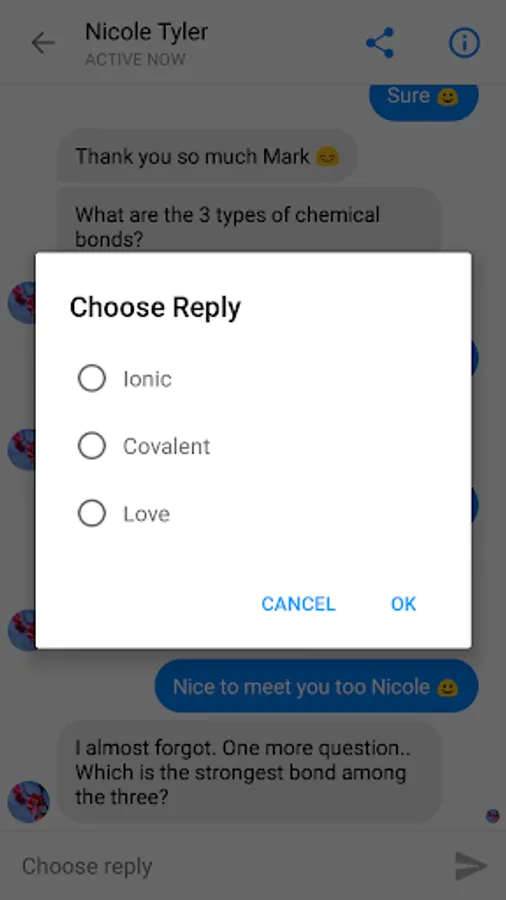
Task: Tap the Choose reply input field
Action: pos(229,866)
